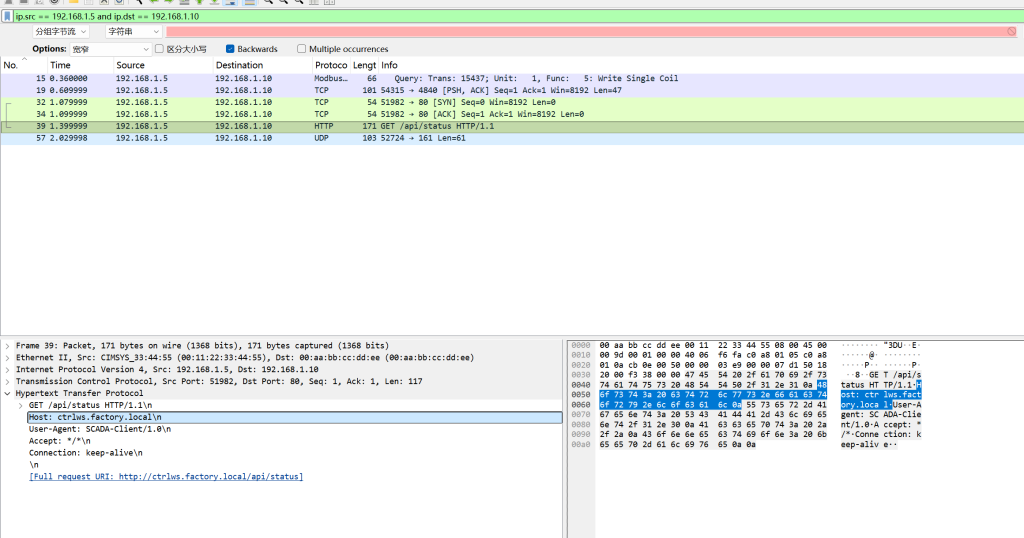Image resolution: width=1024 pixels, height=538 pixels.
Task: Open the 分组字节流 search scope dropdown
Action: (68, 32)
